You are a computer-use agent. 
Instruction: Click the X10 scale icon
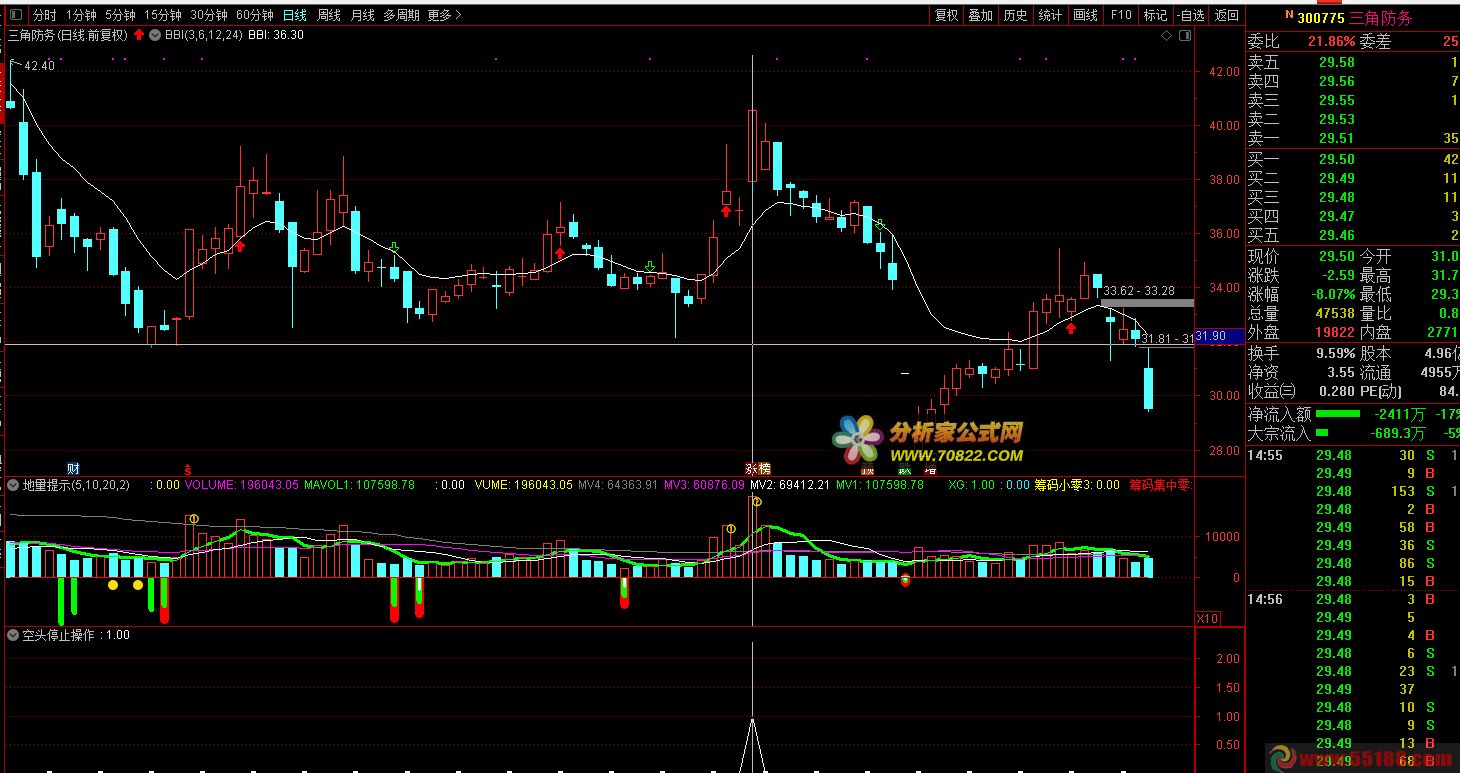coord(1207,619)
